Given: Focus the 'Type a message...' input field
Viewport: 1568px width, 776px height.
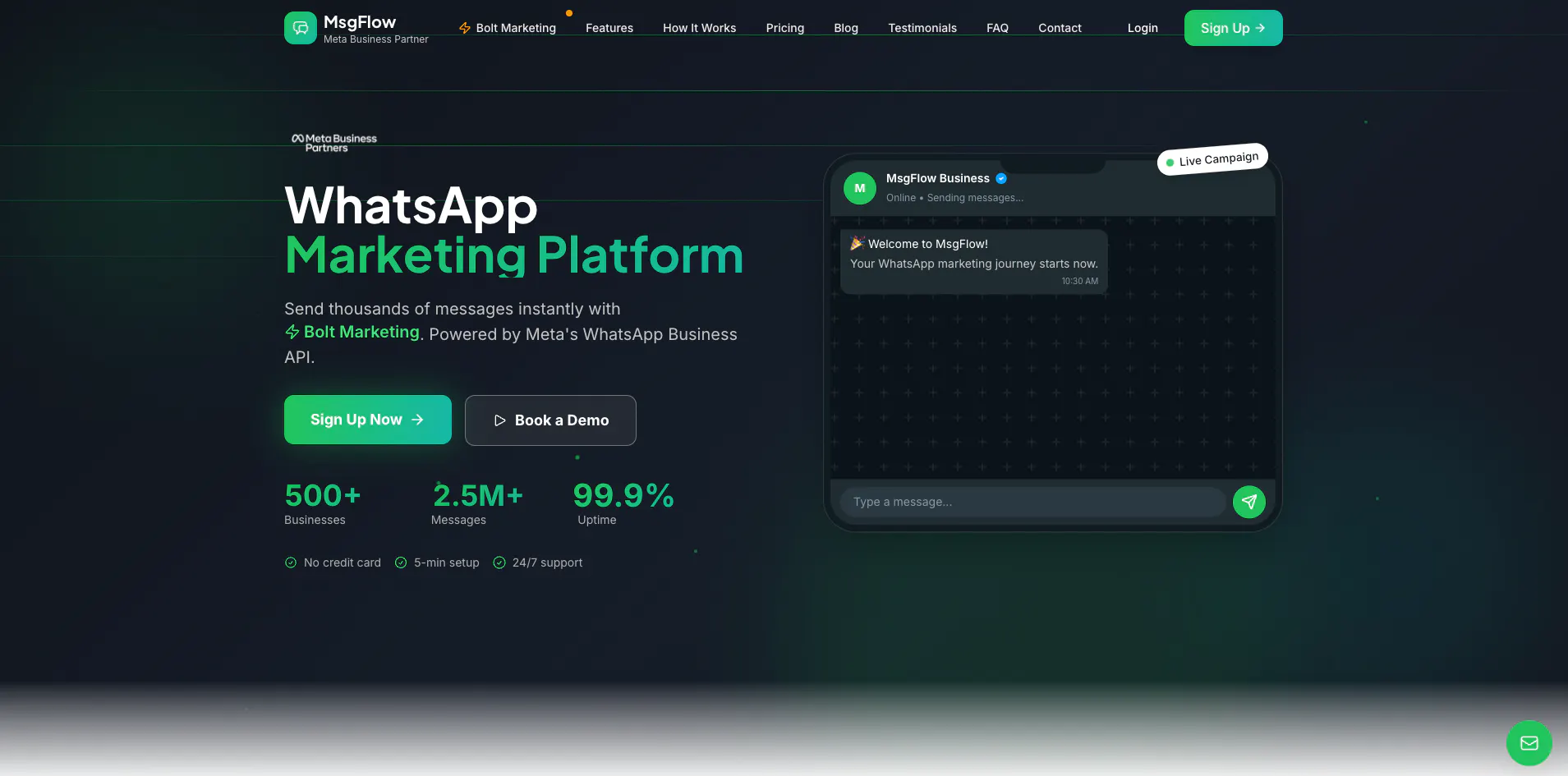Looking at the screenshot, I should click(x=1032, y=502).
